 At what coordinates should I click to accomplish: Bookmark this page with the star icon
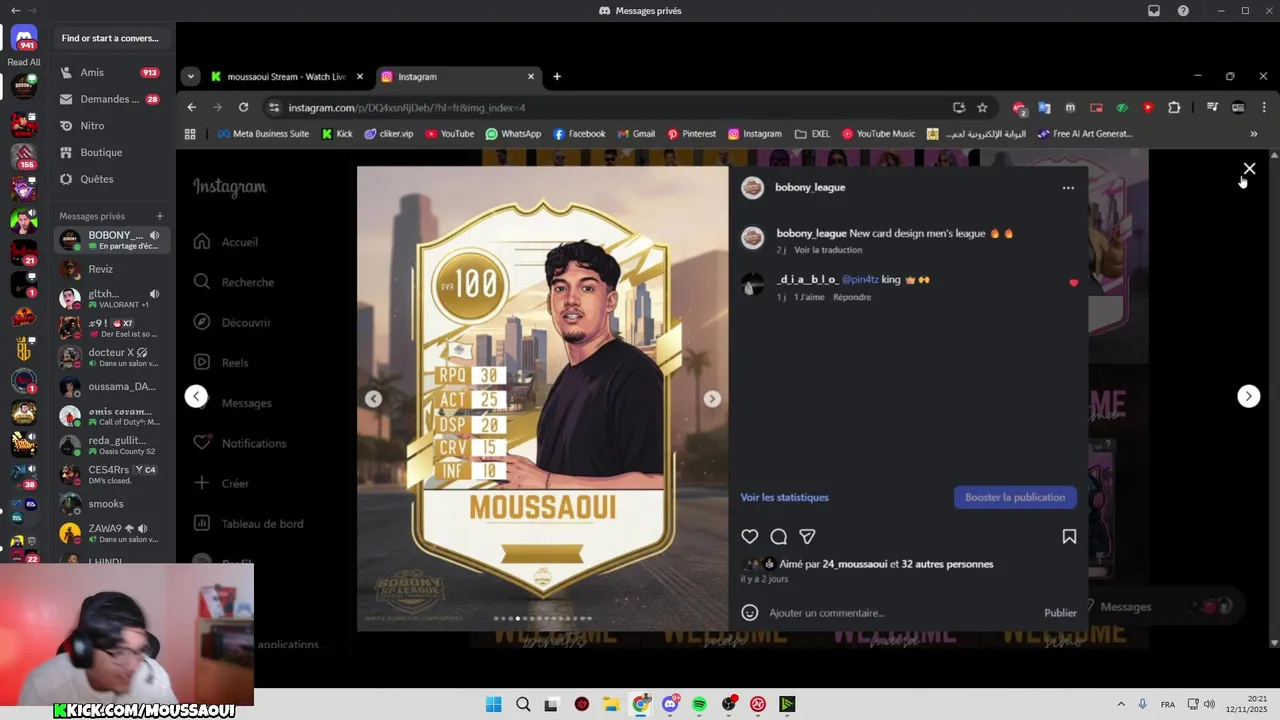pos(982,107)
